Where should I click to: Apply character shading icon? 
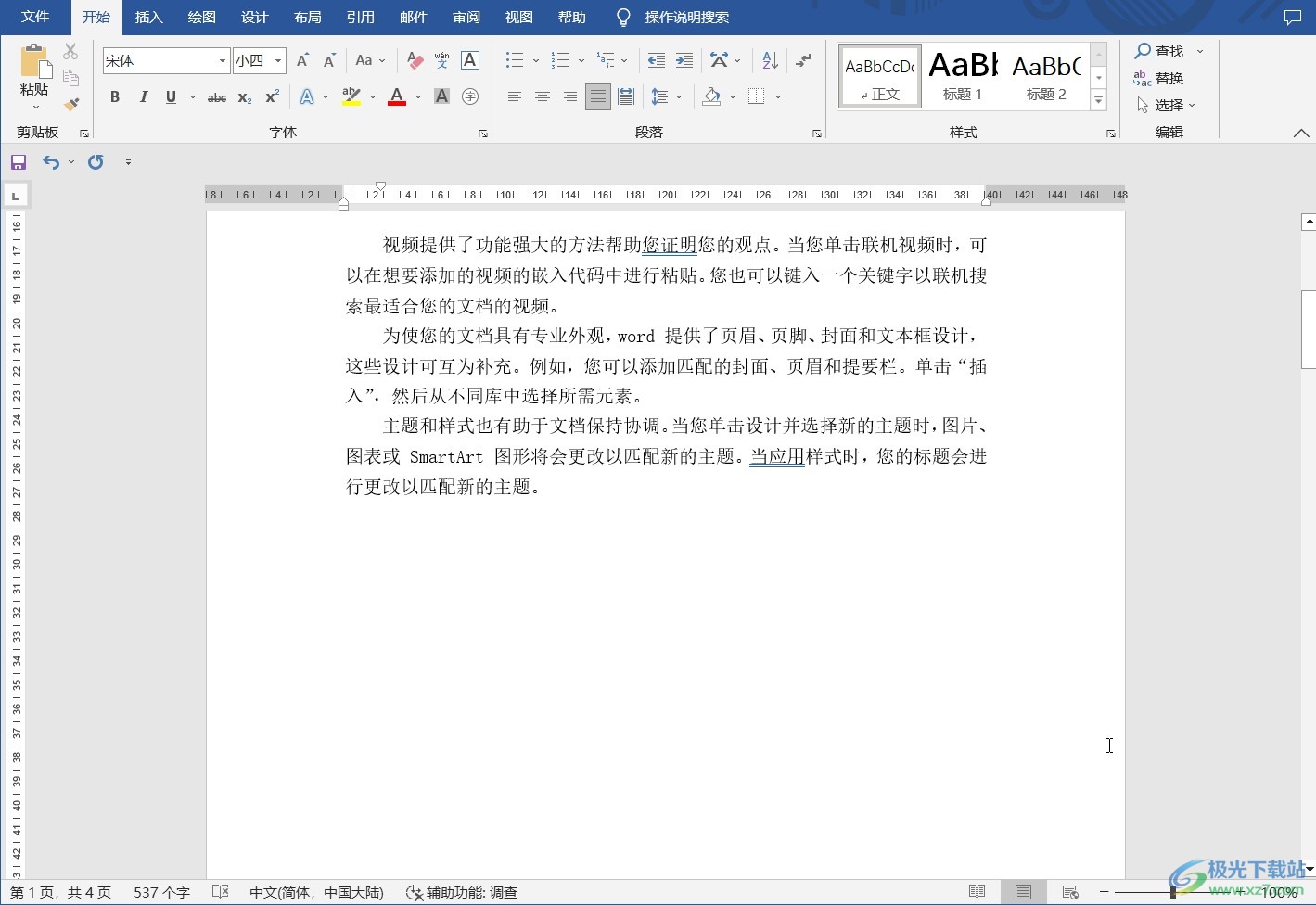(442, 96)
